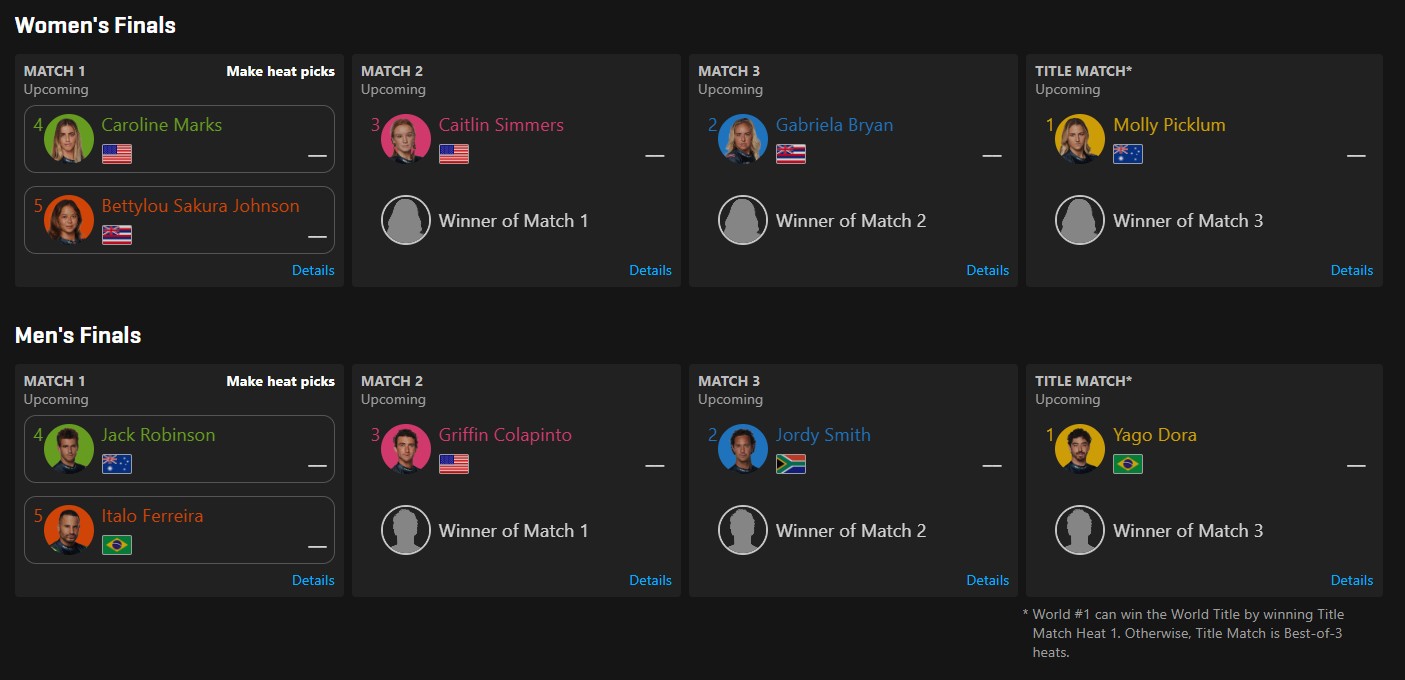
Task: Make heat picks for Women's Match 1
Action: tap(280, 71)
